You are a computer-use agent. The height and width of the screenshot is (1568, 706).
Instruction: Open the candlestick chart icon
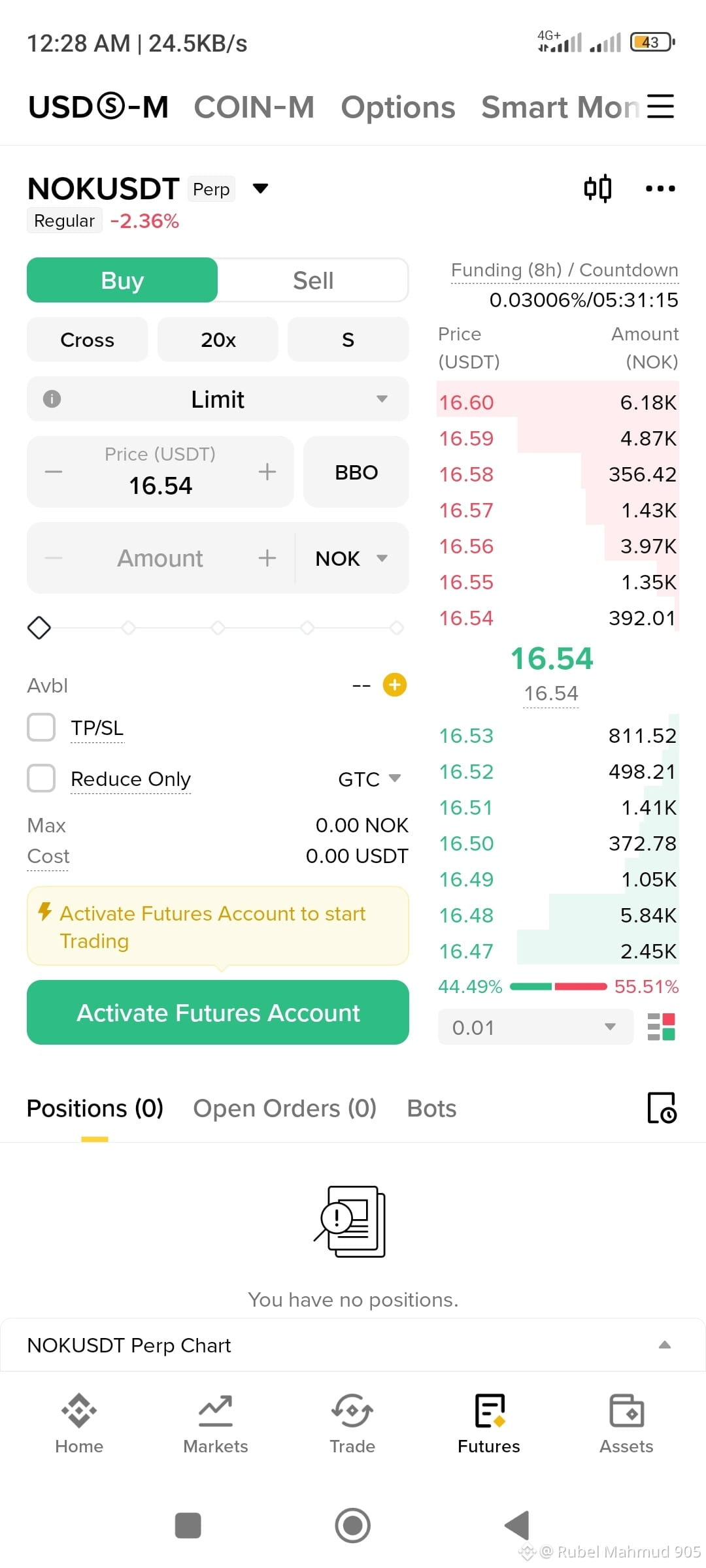pyautogui.click(x=597, y=189)
